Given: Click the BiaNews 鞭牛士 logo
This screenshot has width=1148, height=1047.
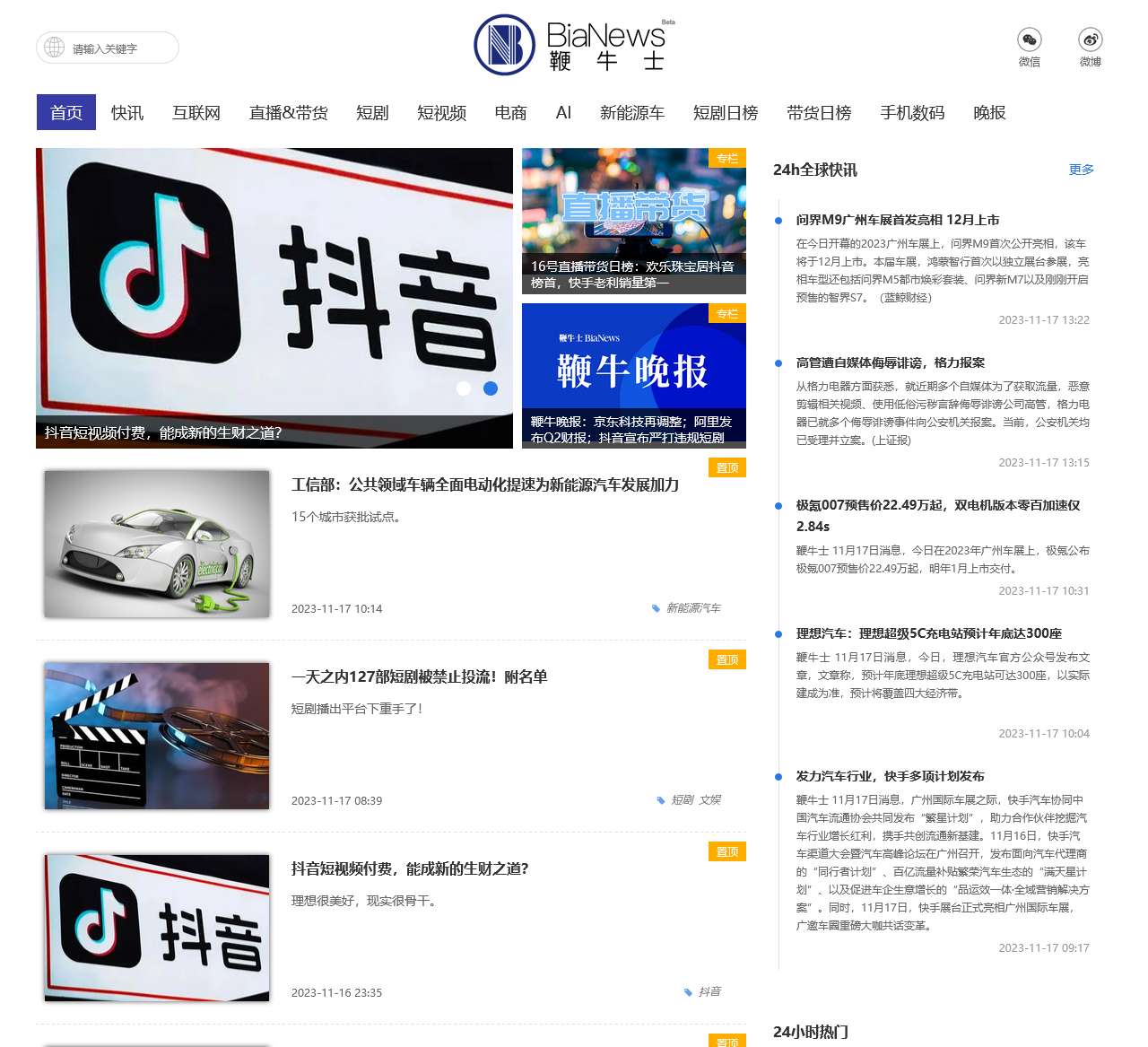Looking at the screenshot, I should coord(574,46).
